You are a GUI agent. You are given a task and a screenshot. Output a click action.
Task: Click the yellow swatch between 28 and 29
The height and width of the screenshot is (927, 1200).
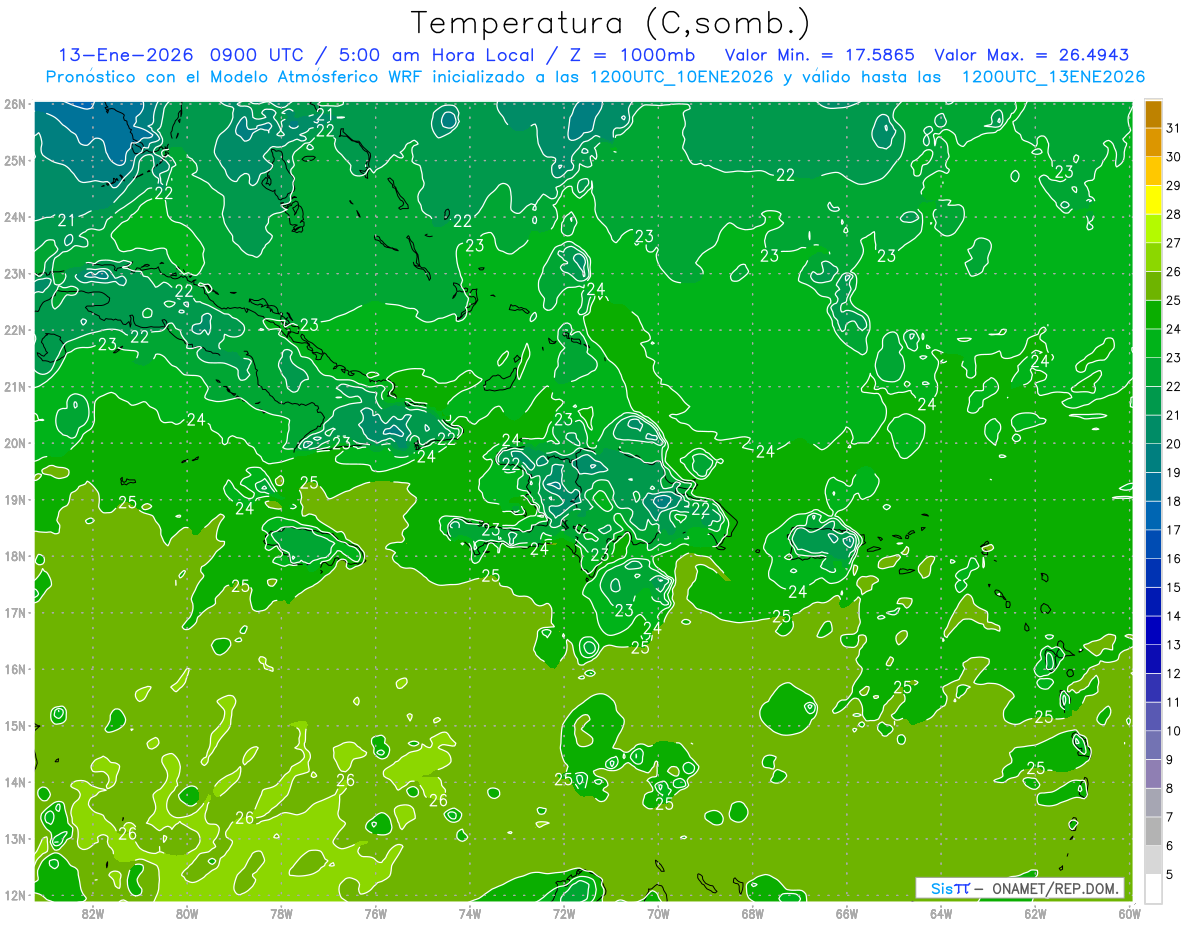[1152, 200]
